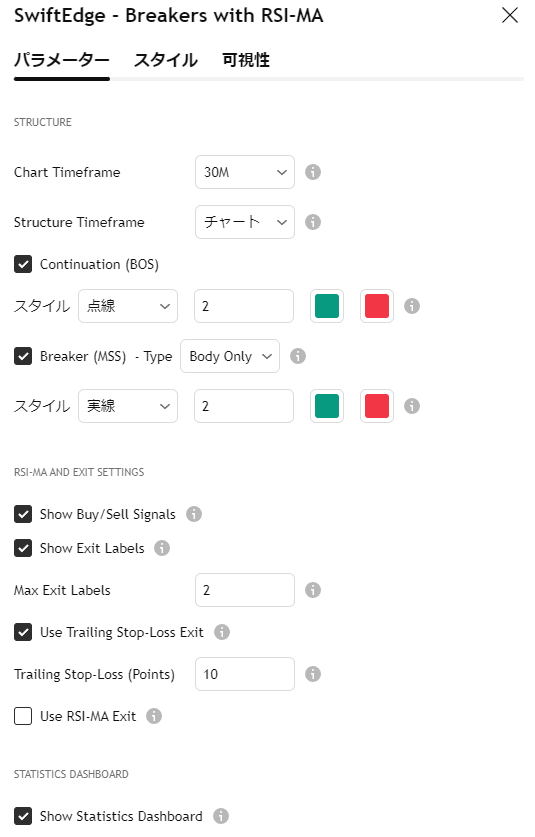Image resolution: width=535 pixels, height=837 pixels.
Task: Pick the green color swatch for BOS
Action: [x=327, y=306]
